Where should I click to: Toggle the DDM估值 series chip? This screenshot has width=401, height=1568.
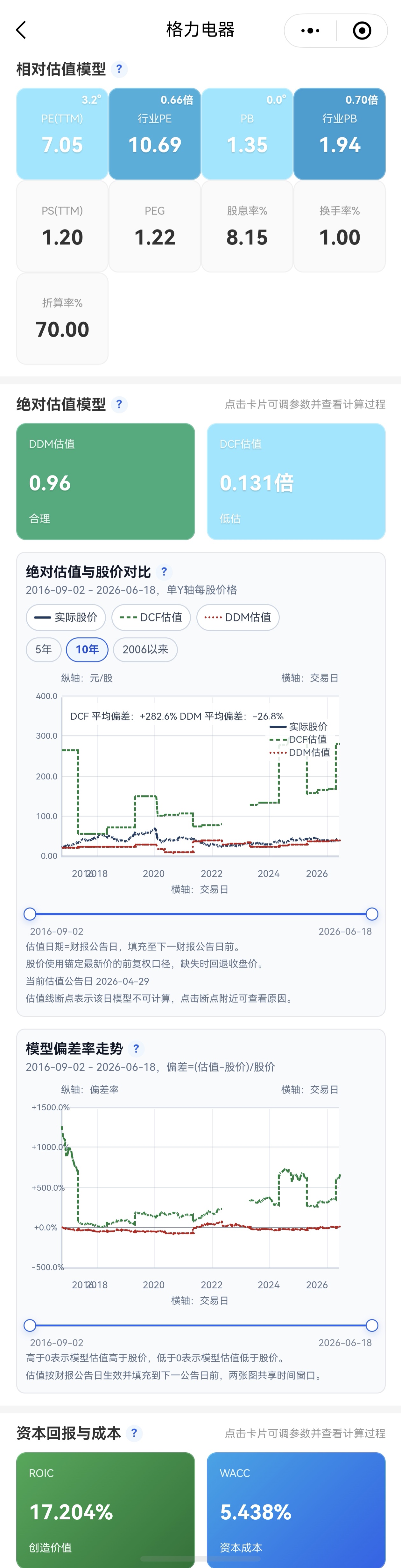[238, 617]
